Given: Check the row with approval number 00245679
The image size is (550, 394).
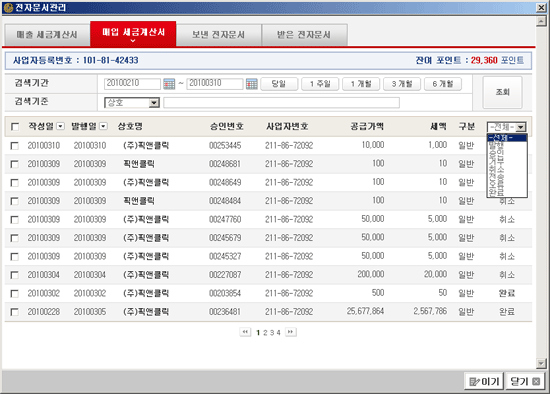Looking at the screenshot, I should 14,238.
